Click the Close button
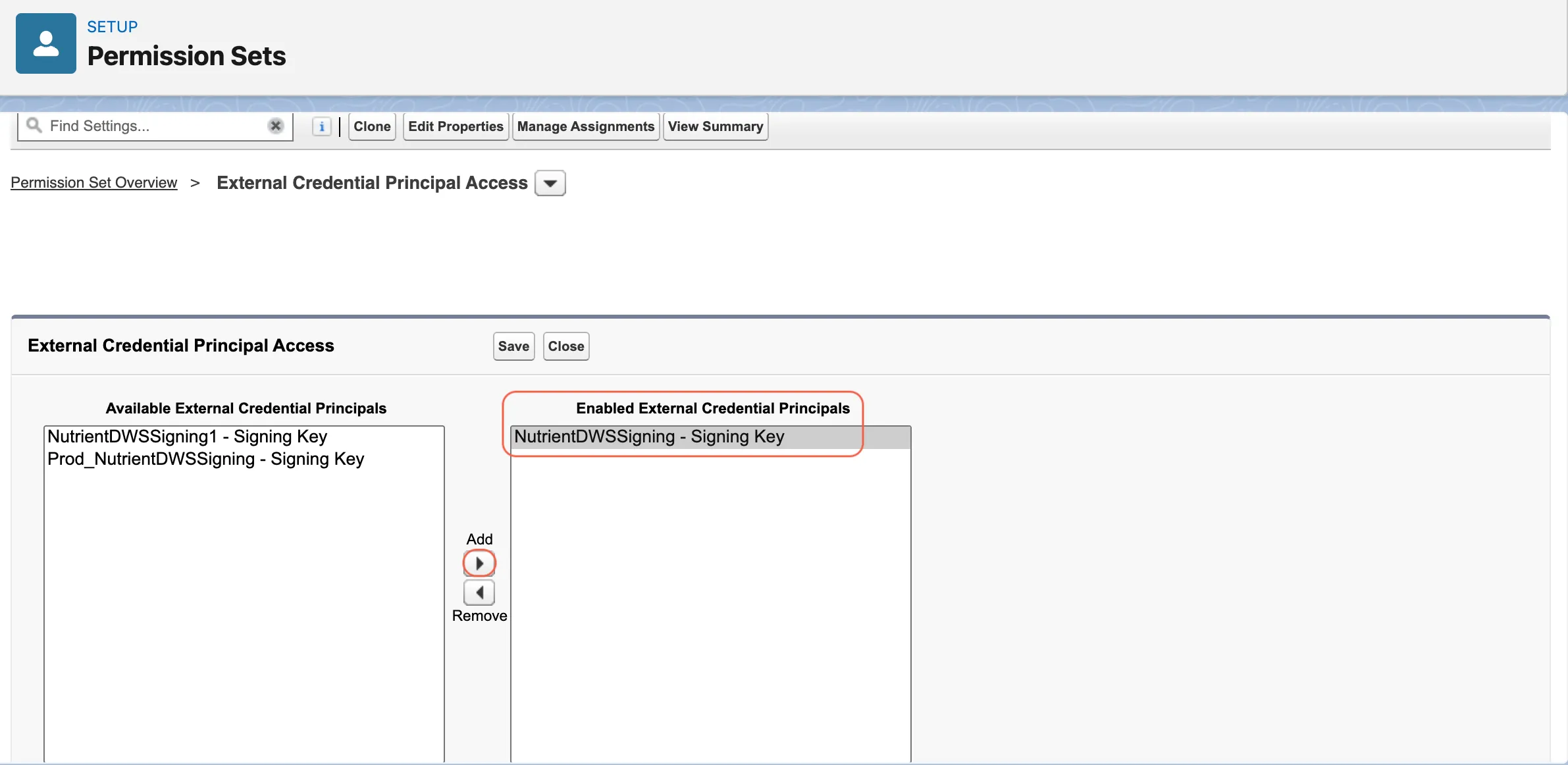Screen dimensions: 1568x765 tap(566, 346)
